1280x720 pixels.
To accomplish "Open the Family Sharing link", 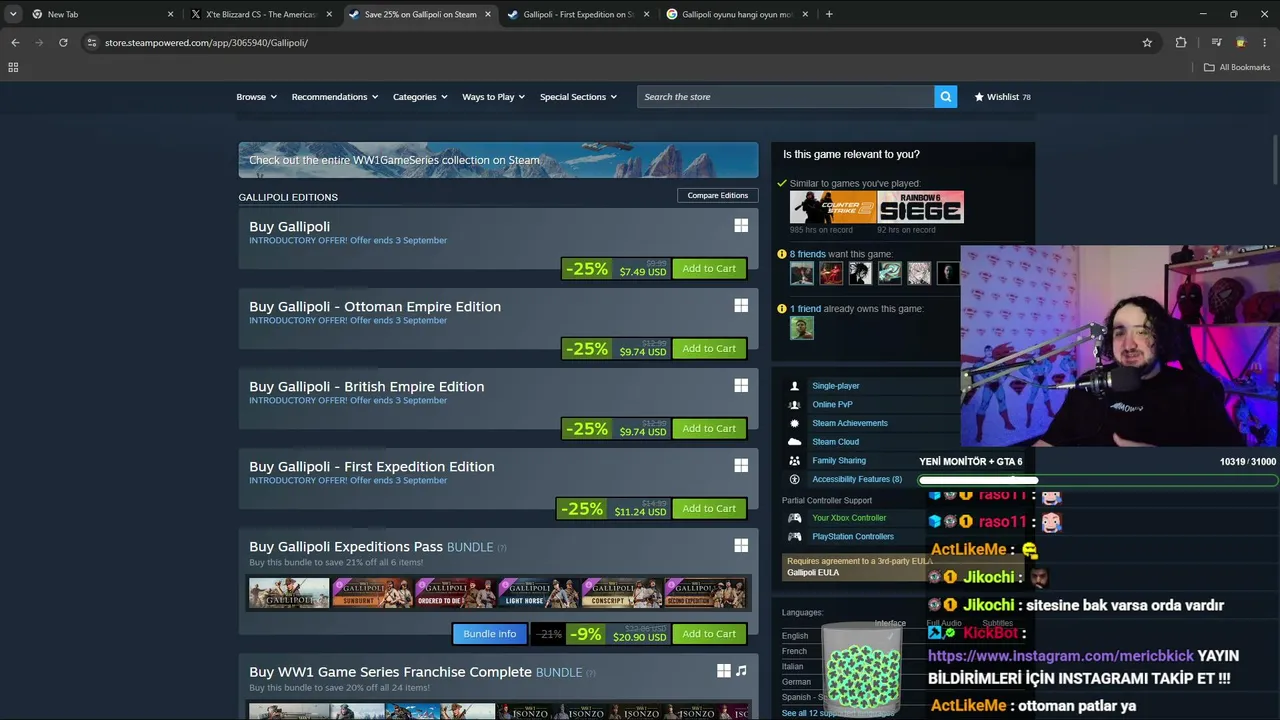I will tap(839, 461).
